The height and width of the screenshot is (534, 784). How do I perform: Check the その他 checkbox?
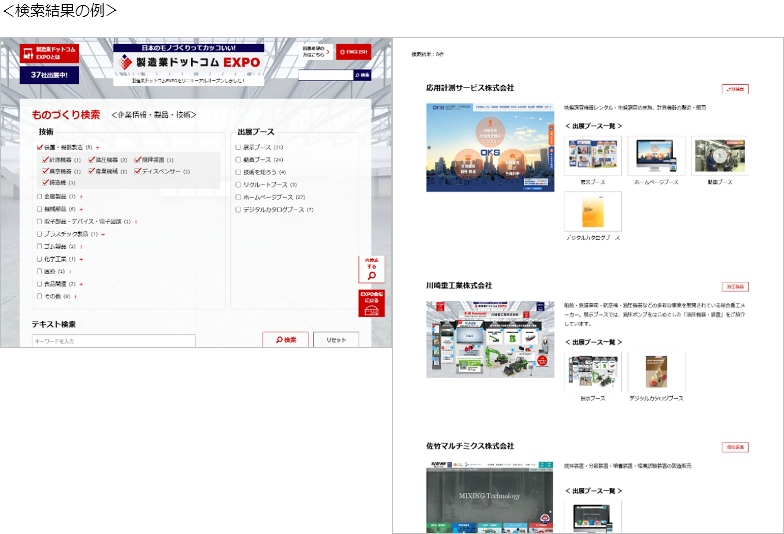pyautogui.click(x=40, y=296)
